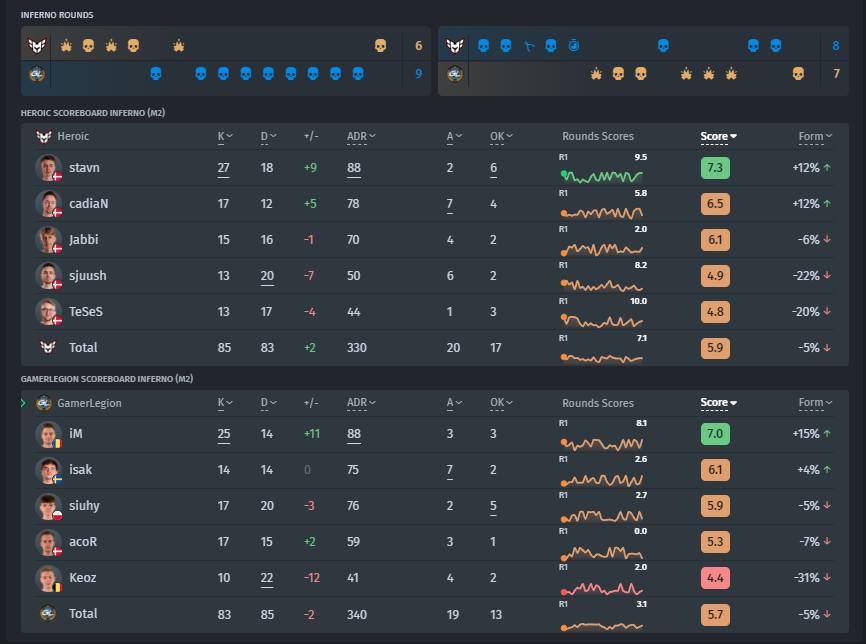Click Heroic logo in first-half rounds row
The width and height of the screenshot is (866, 644).
click(37, 45)
